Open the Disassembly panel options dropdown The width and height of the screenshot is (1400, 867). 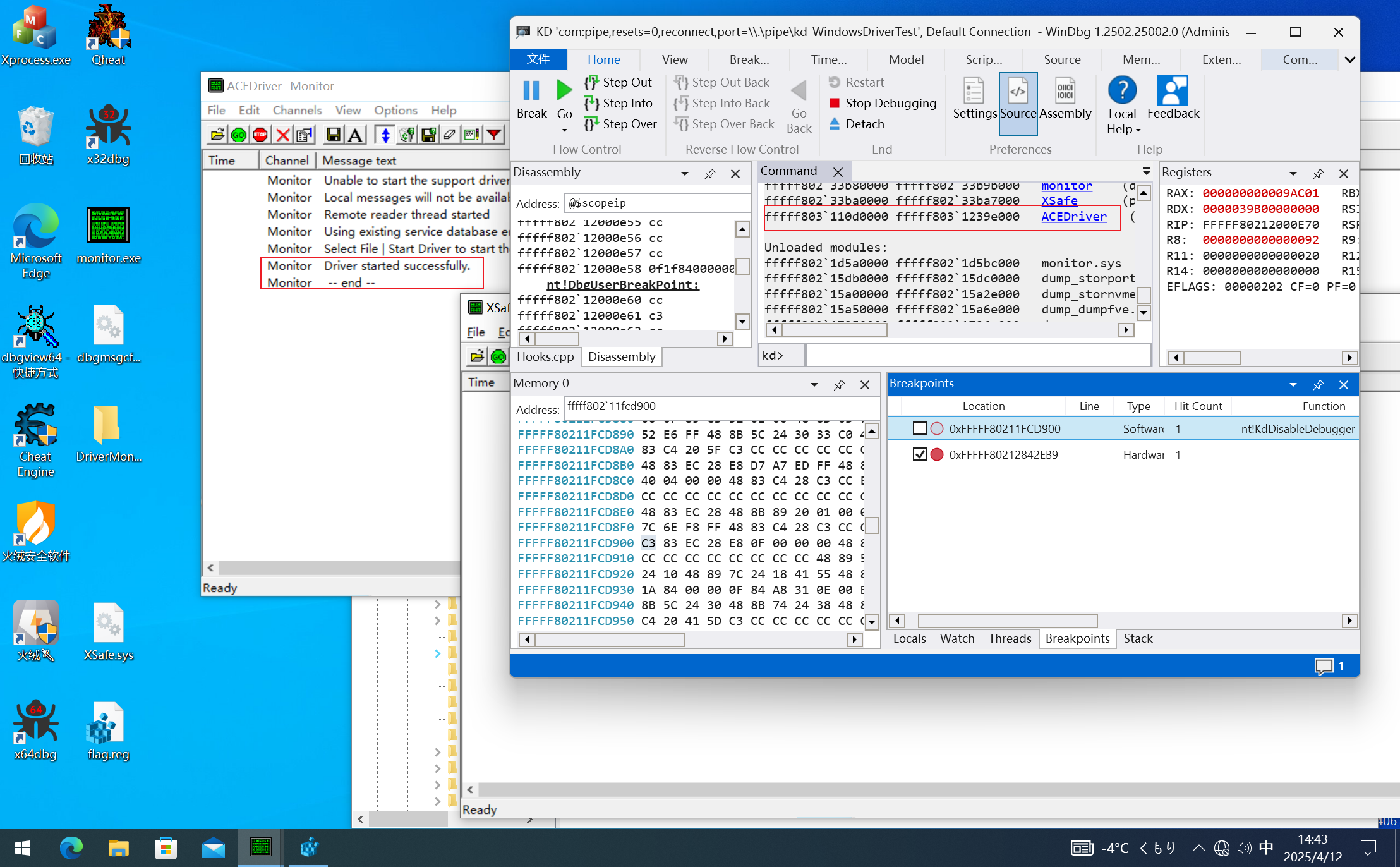click(x=684, y=173)
